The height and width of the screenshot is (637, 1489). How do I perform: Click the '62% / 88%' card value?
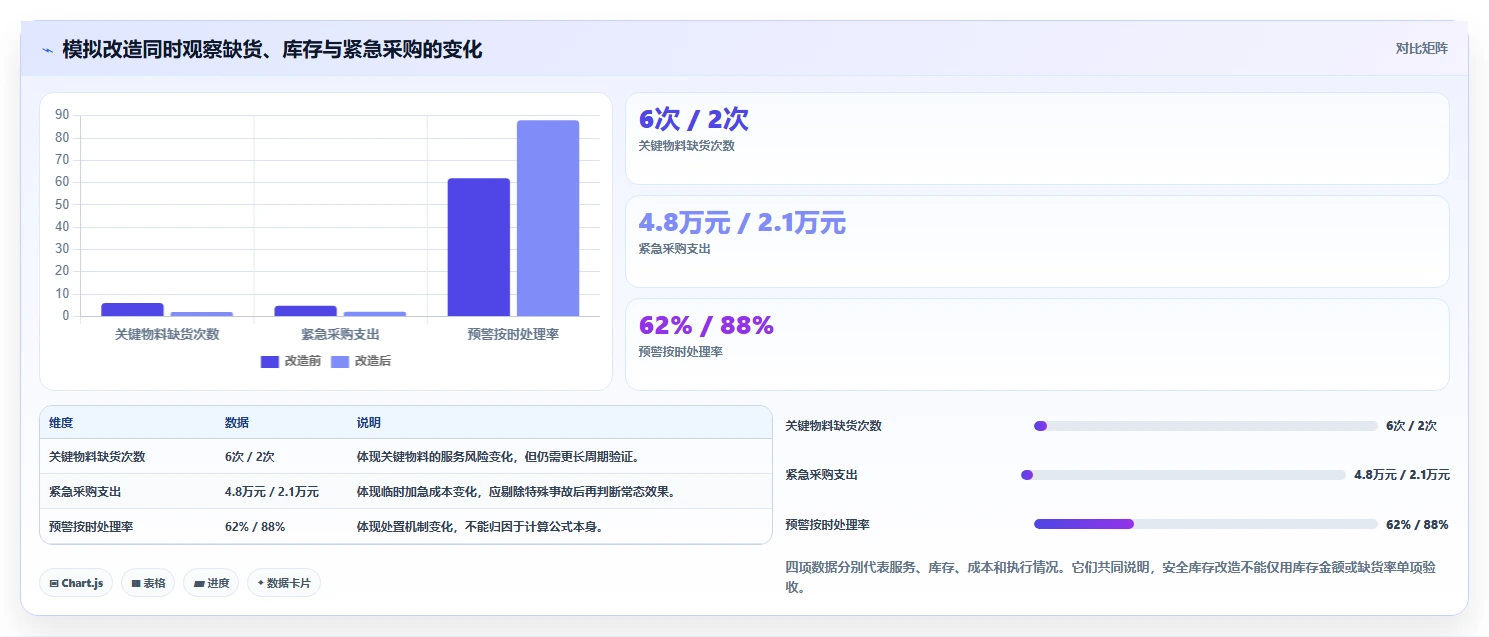click(x=706, y=326)
